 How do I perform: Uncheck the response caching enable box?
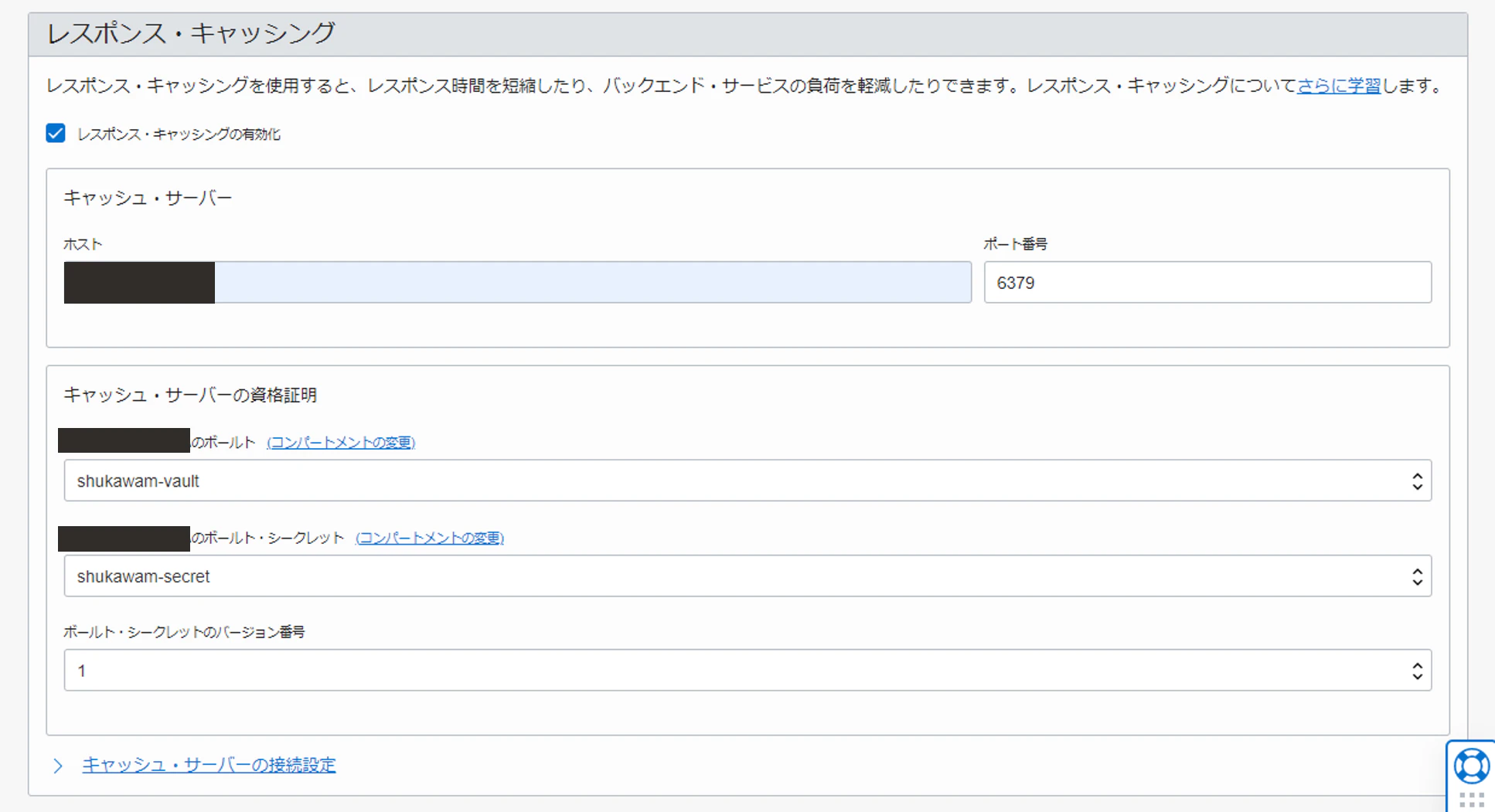[55, 133]
